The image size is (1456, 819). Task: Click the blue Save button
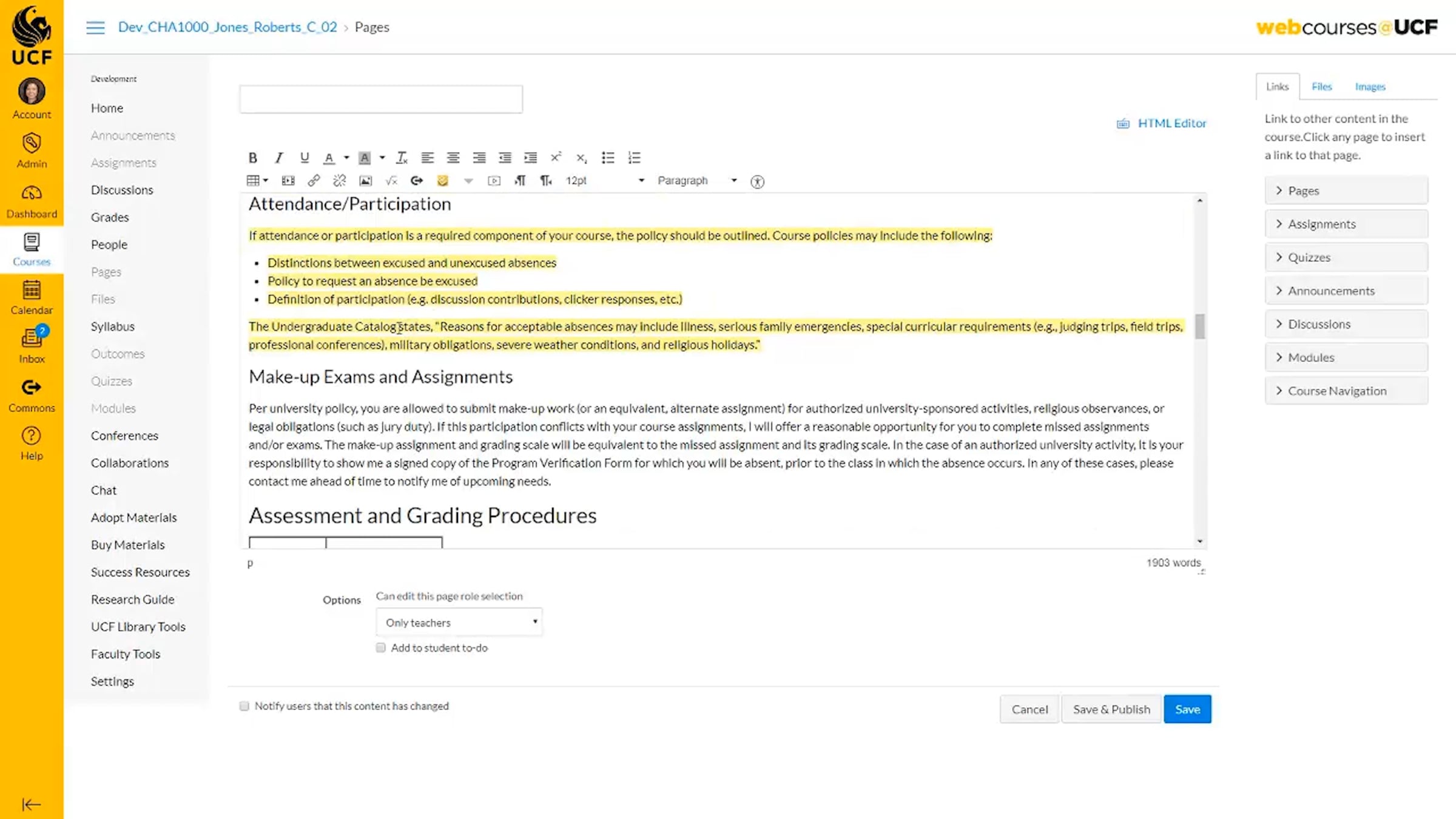(1187, 709)
